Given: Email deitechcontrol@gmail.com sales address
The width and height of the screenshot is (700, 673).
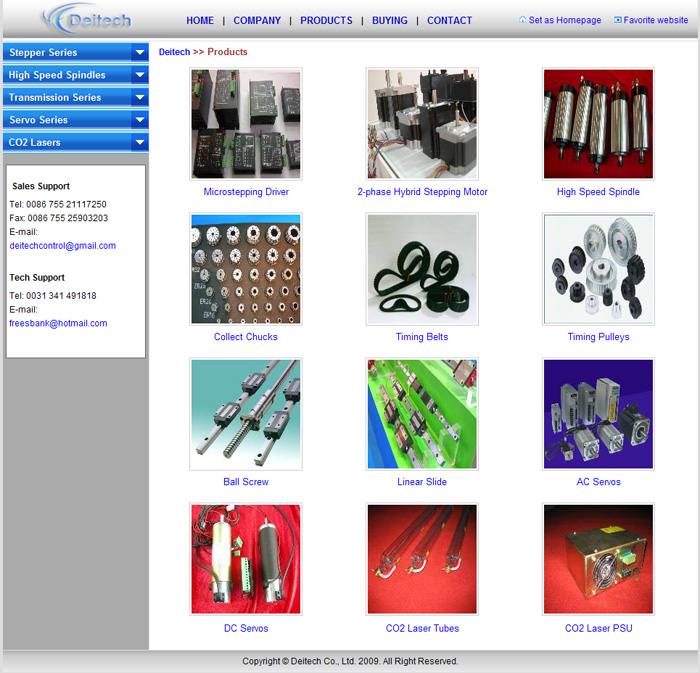Looking at the screenshot, I should (x=62, y=246).
